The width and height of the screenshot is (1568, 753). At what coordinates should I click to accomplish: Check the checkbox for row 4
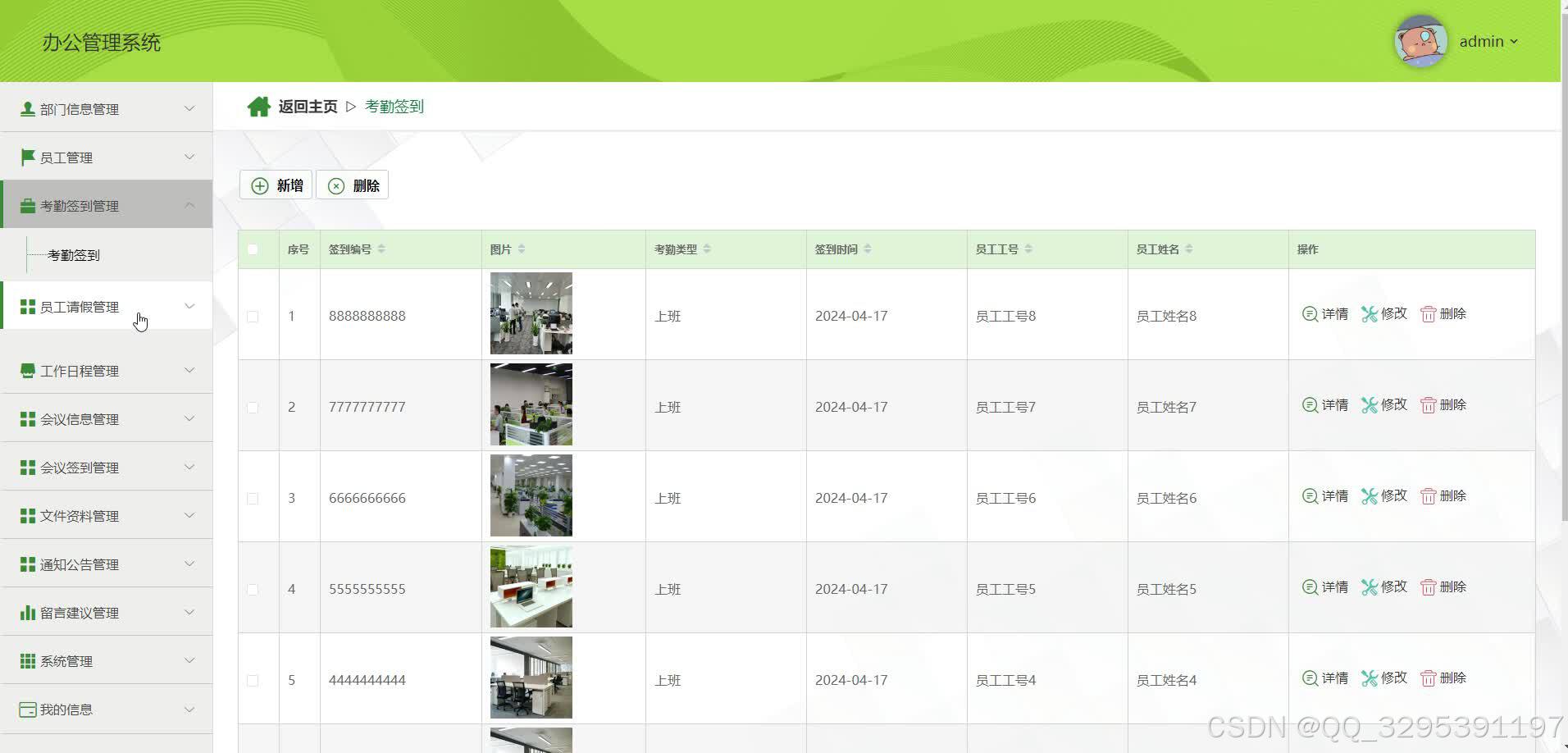point(253,588)
